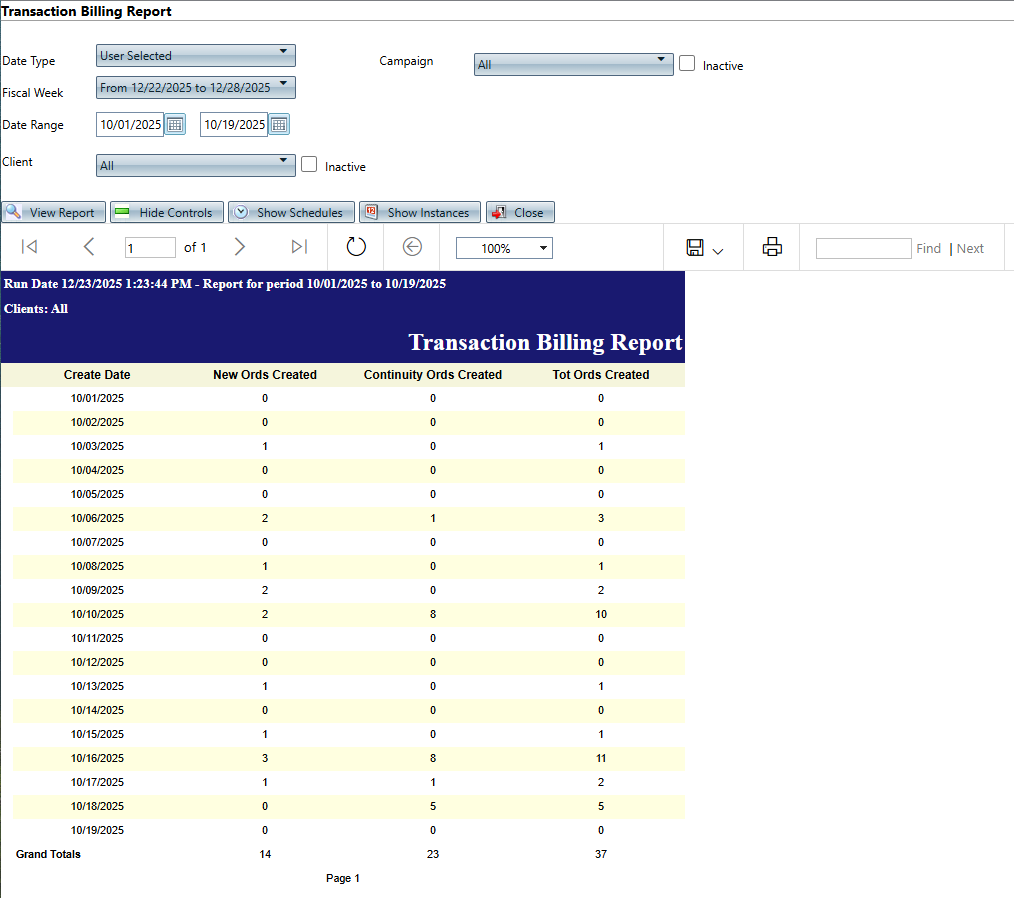1014x898 pixels.
Task: Print the report using printer icon
Action: pos(772,247)
